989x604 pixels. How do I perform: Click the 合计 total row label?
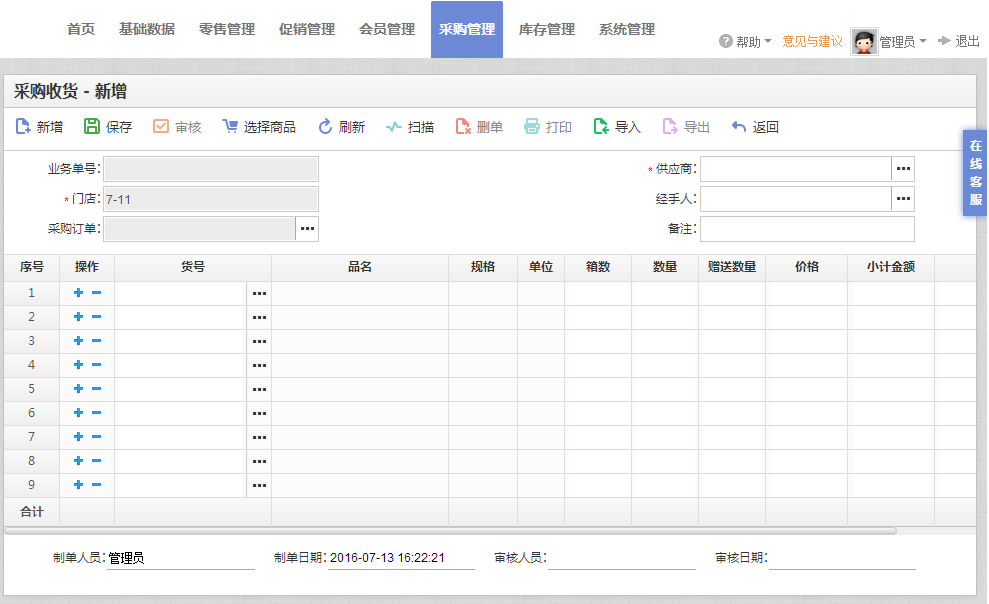32,512
